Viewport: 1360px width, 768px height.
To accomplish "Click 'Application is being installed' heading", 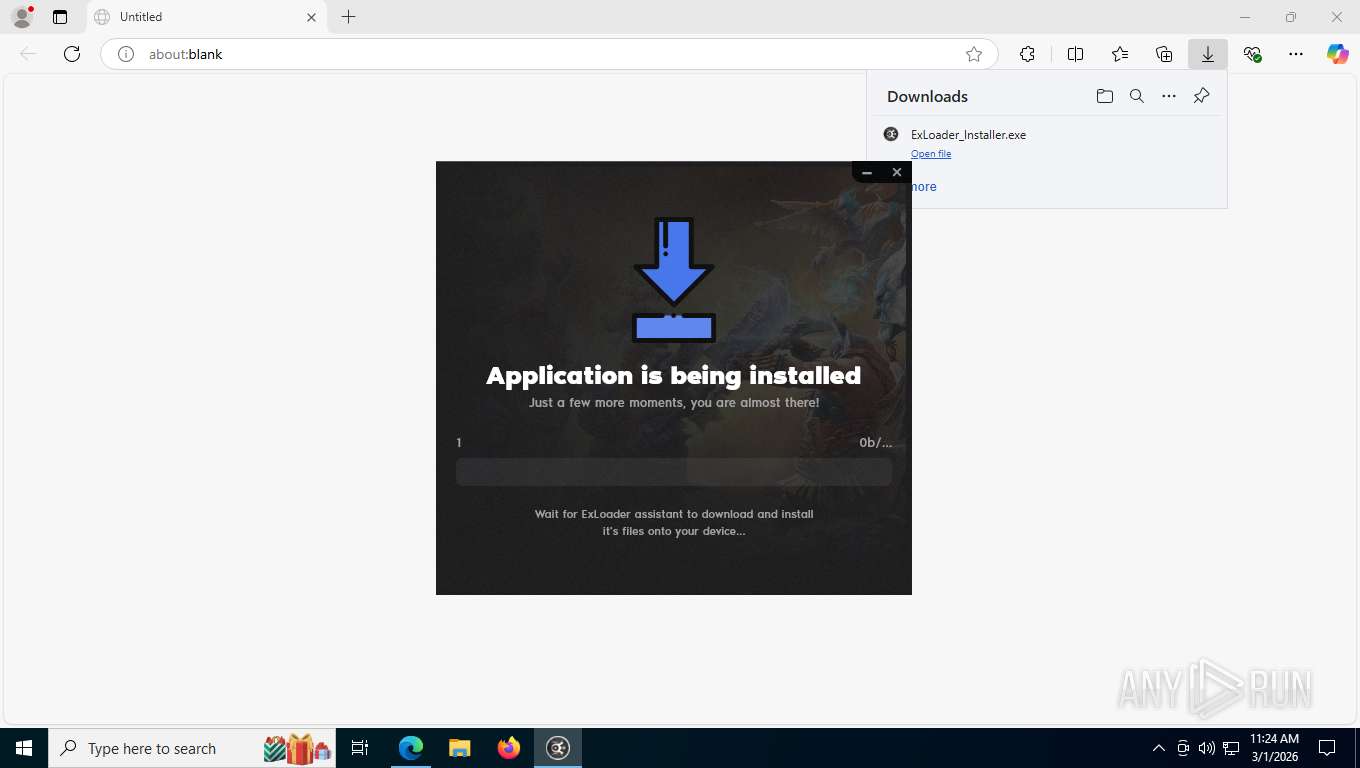I will click(x=674, y=375).
